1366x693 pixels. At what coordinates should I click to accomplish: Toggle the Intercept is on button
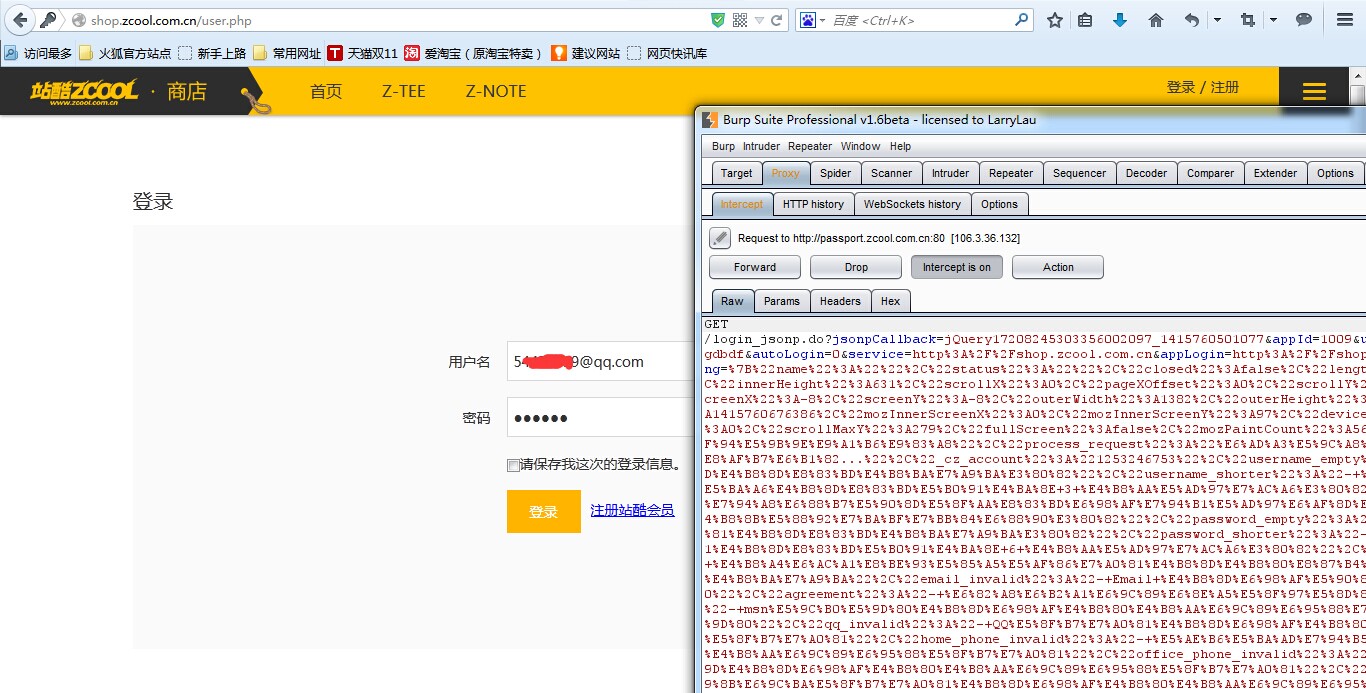tap(957, 267)
